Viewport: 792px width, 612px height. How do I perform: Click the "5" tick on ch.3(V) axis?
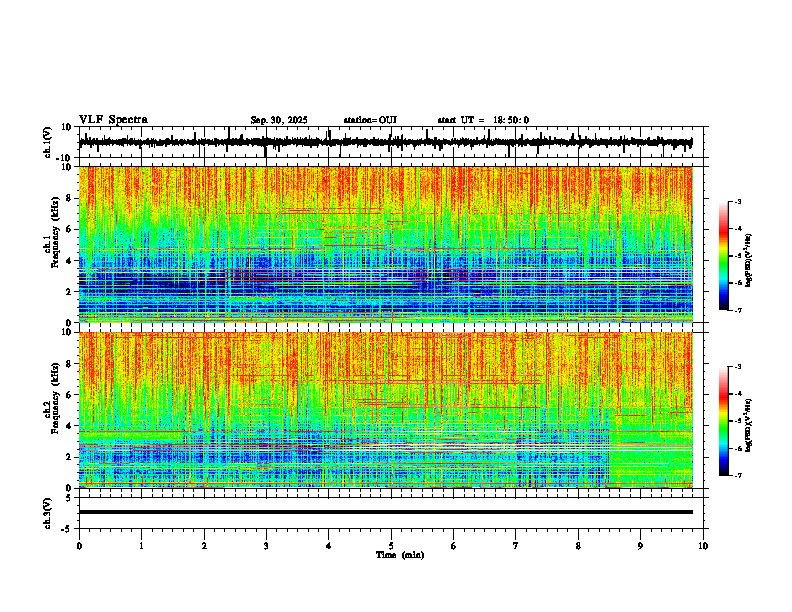point(70,498)
